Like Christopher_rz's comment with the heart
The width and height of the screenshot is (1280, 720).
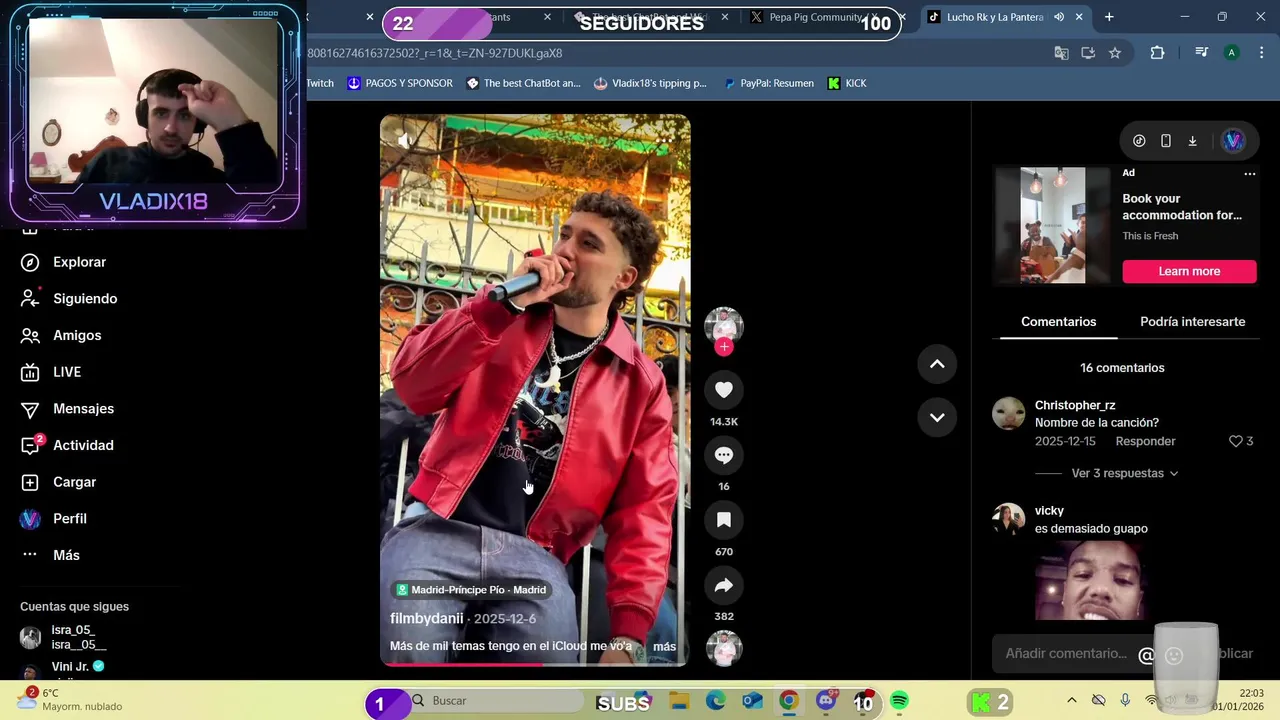coord(1235,441)
